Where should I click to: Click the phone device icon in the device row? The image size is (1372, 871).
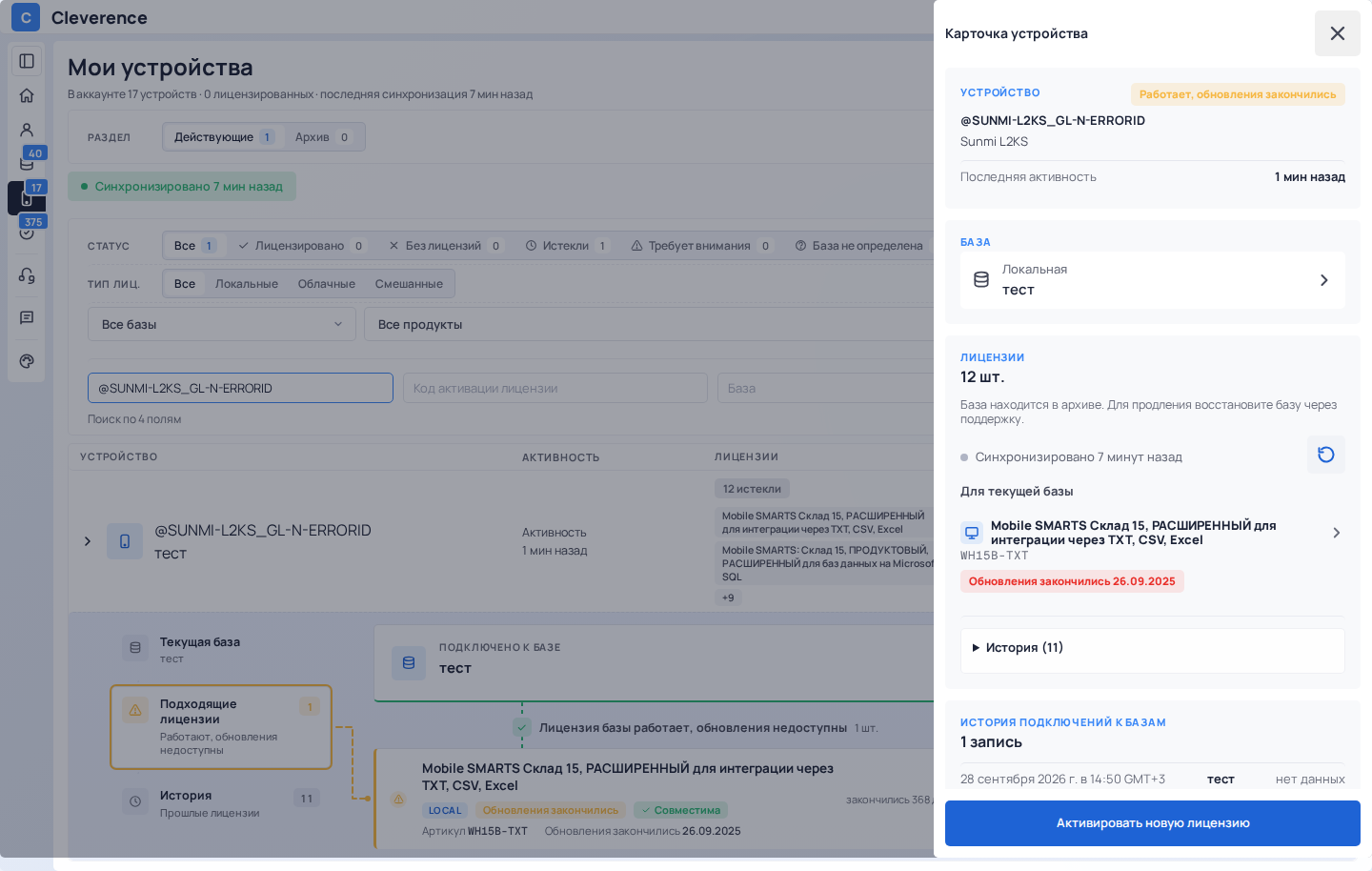tap(125, 541)
